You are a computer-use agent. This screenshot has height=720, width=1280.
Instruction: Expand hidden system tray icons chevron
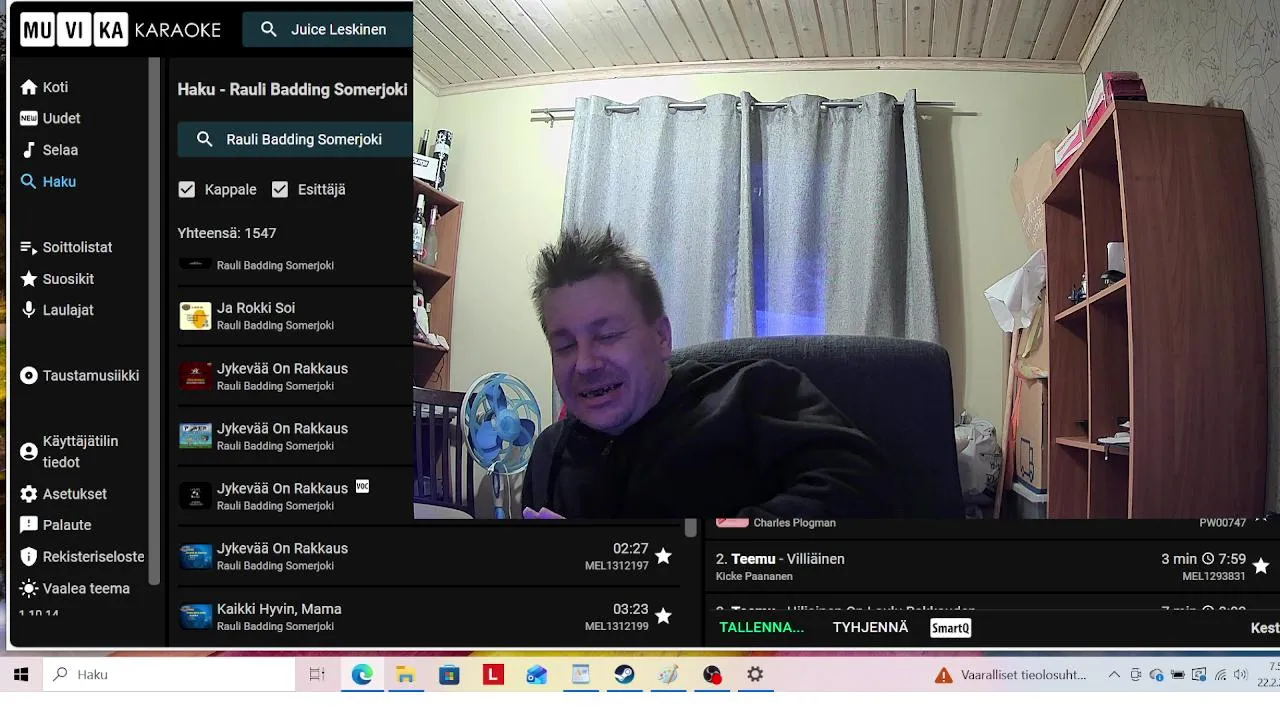pos(1114,675)
